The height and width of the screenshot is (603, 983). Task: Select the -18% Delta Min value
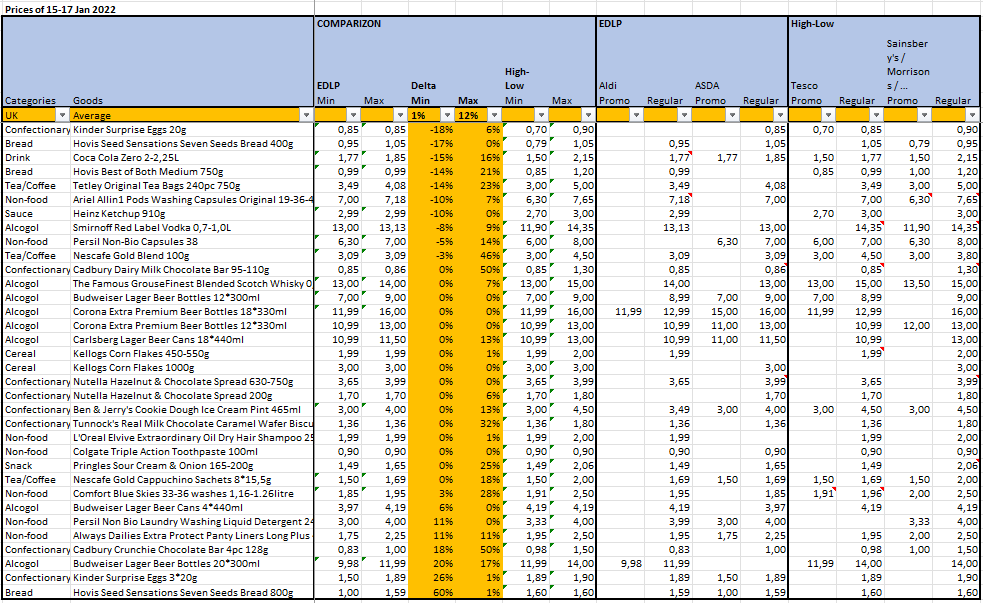(441, 130)
